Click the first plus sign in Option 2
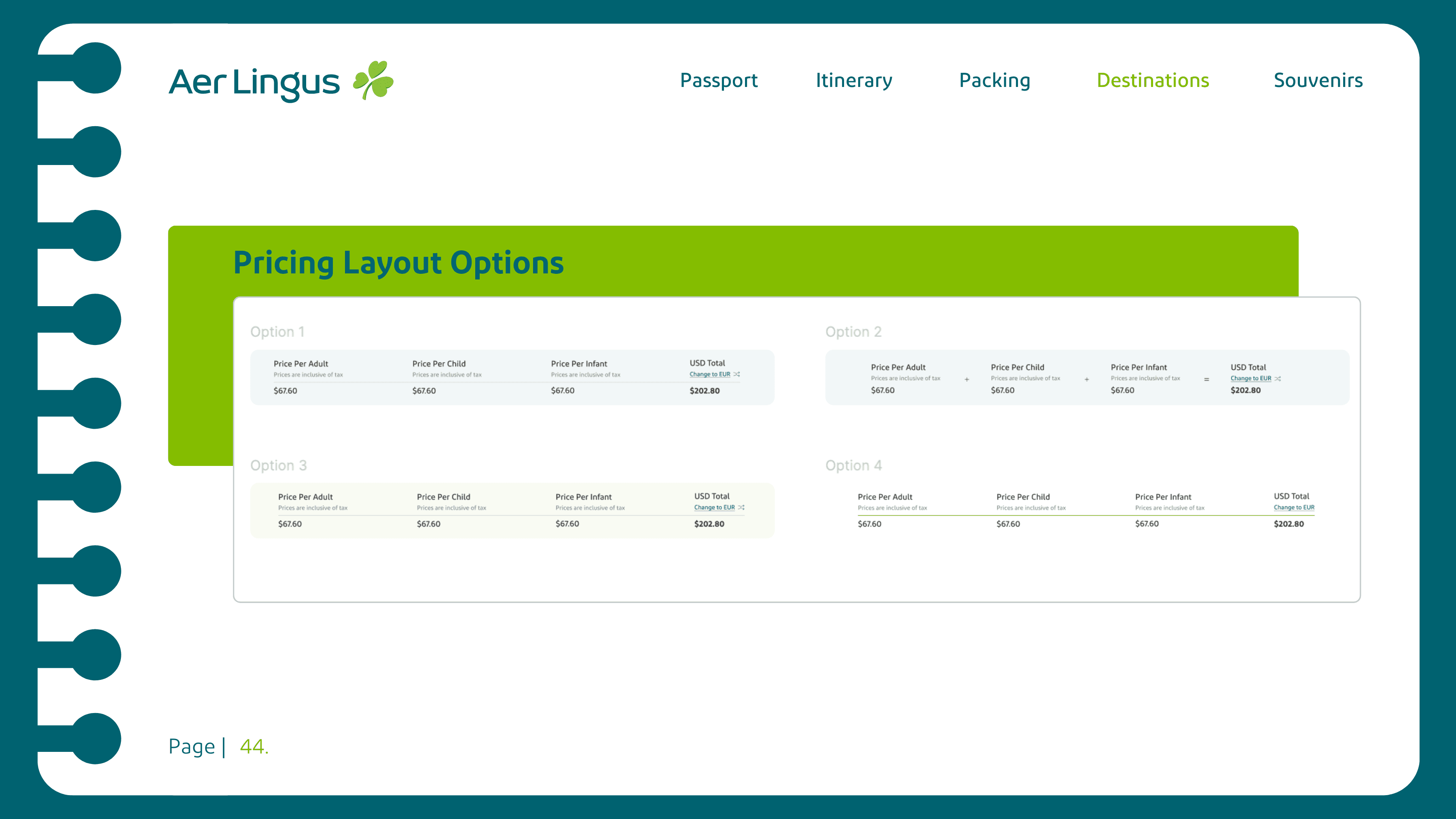1456x819 pixels. tap(967, 379)
